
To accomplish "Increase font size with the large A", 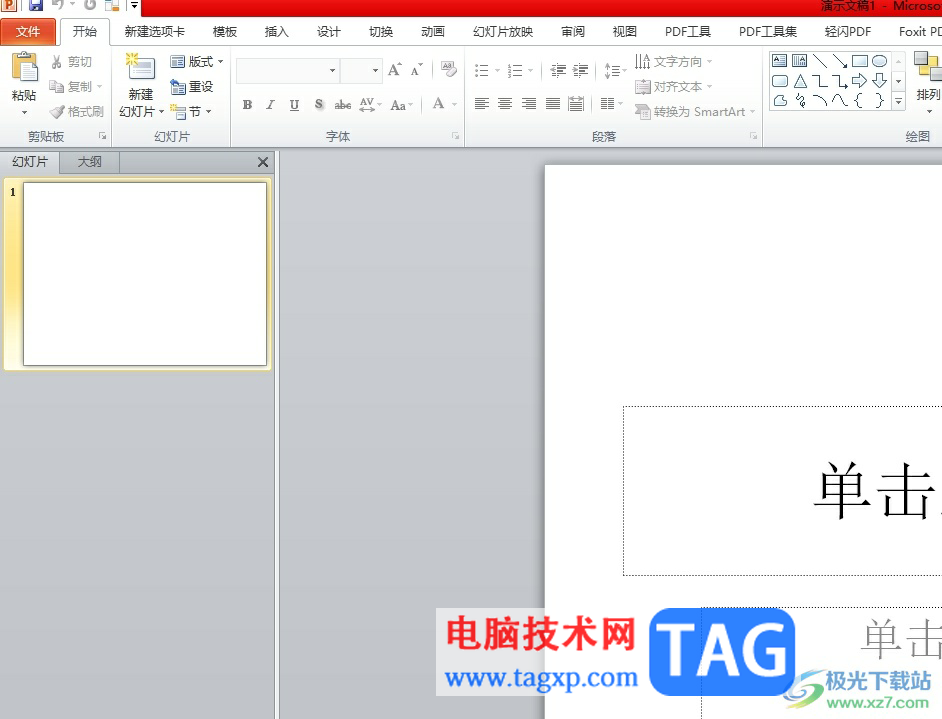I will (395, 70).
